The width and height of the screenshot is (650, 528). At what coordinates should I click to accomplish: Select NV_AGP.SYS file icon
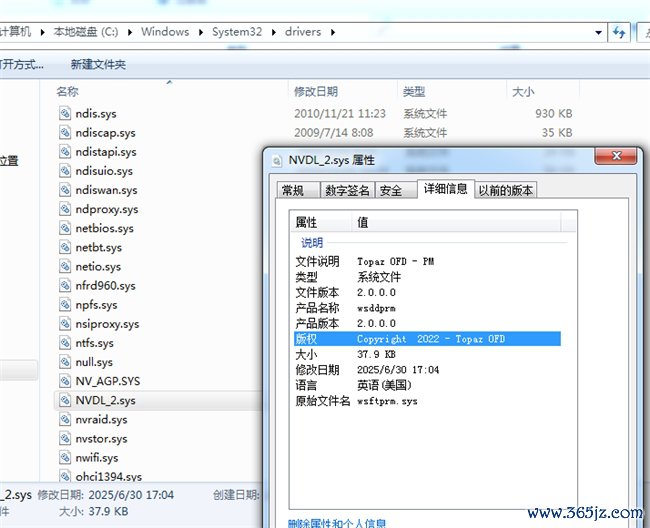tap(65, 380)
